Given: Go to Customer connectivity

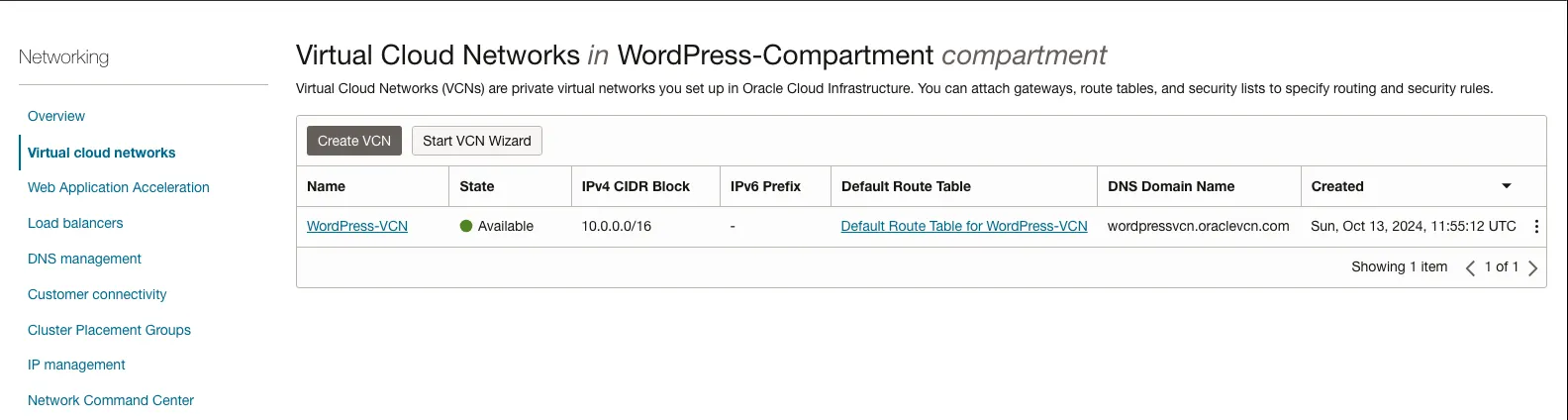Looking at the screenshot, I should coord(97,294).
